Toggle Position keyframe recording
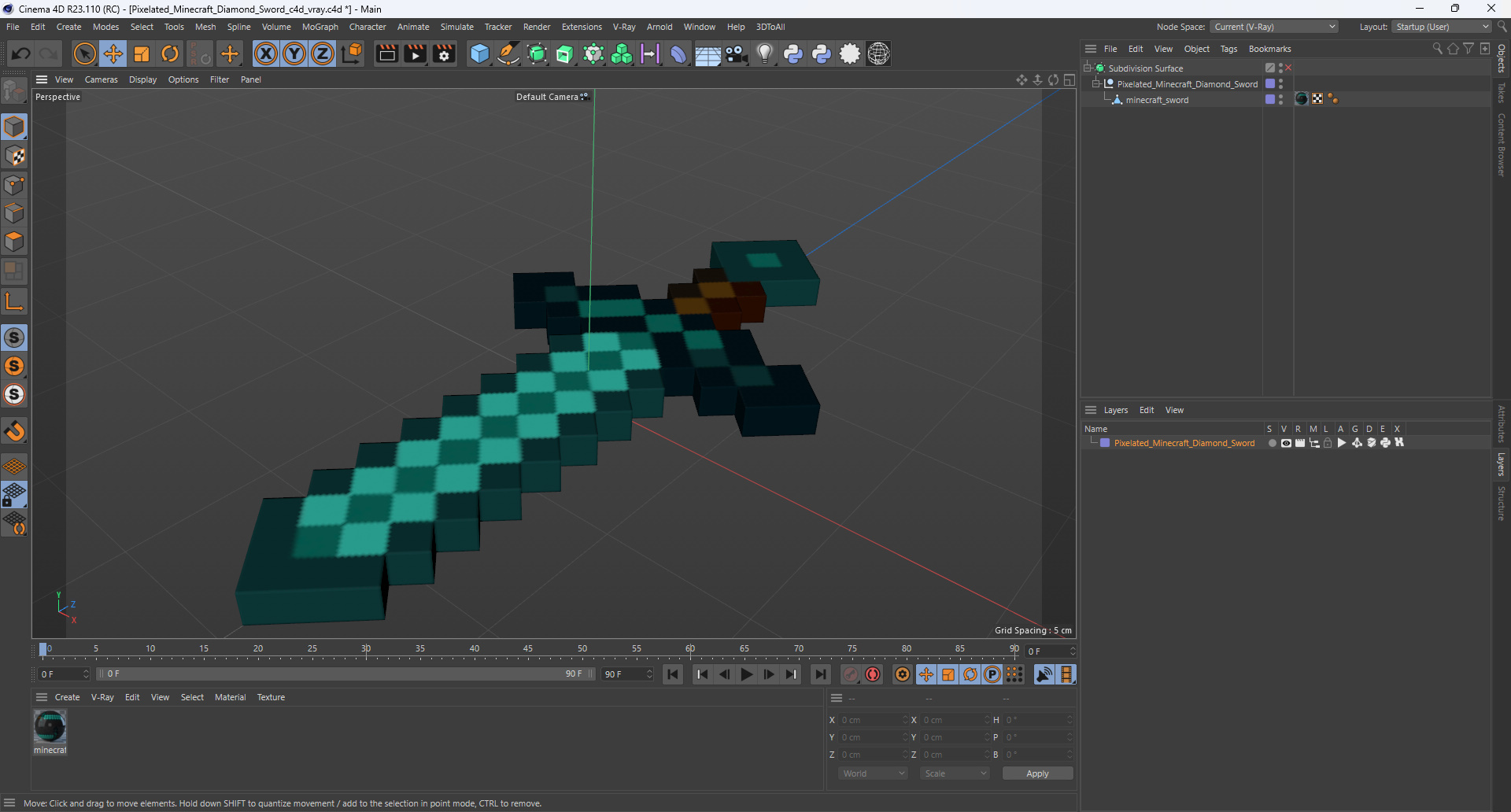This screenshot has height=812, width=1511. 926,674
